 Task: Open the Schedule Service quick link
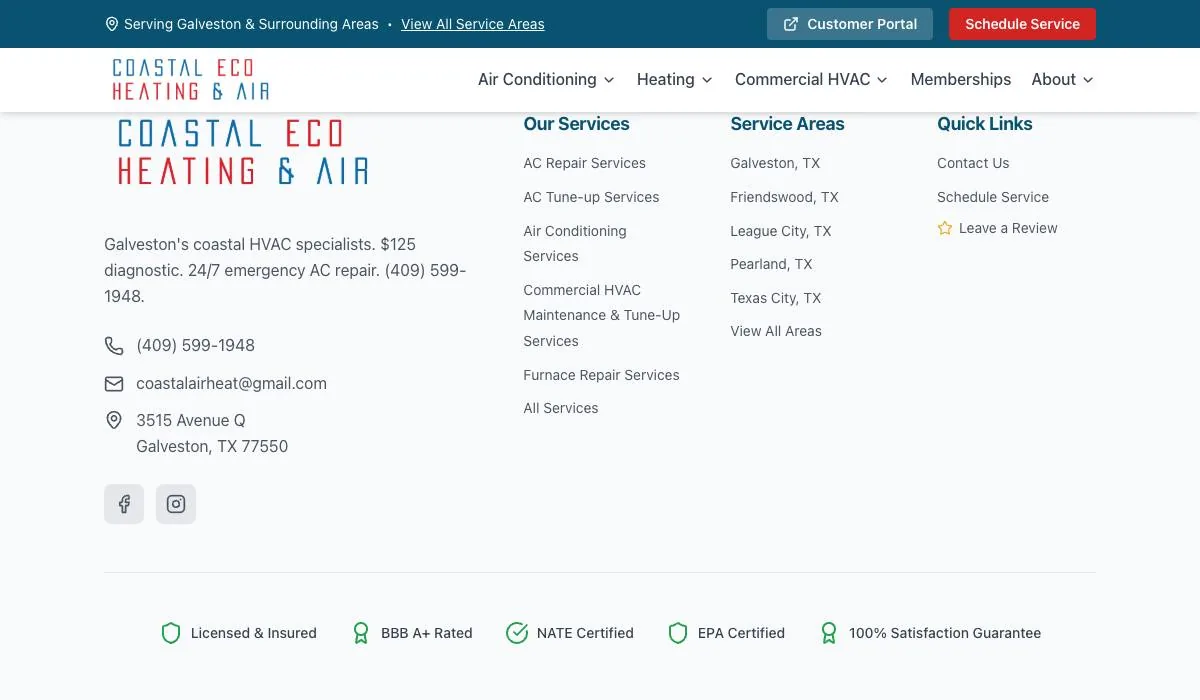tap(993, 197)
